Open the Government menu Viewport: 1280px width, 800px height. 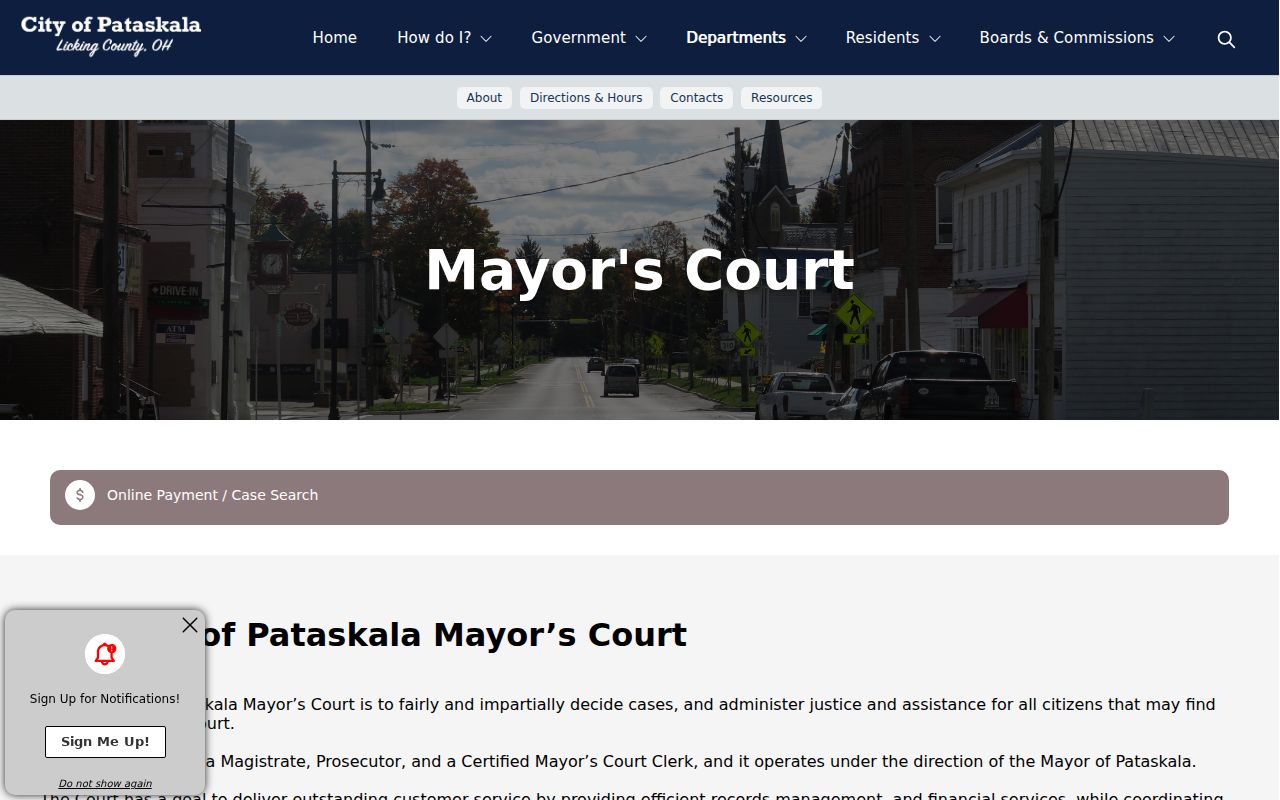click(x=578, y=38)
